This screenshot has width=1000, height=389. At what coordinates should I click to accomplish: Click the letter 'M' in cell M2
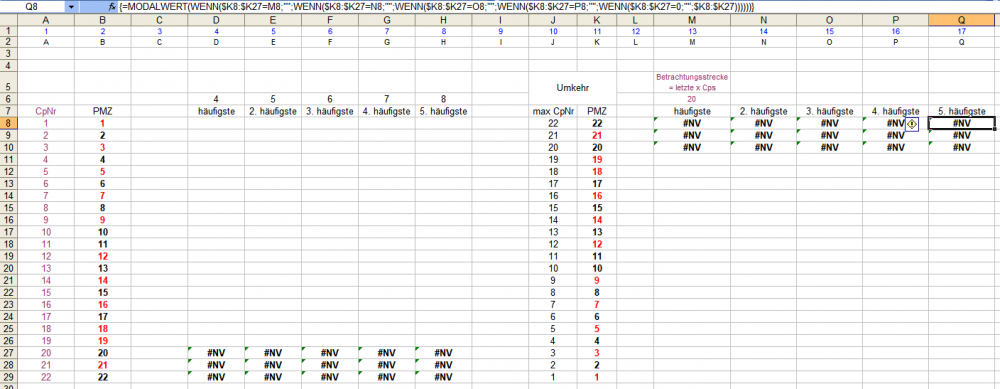pos(692,42)
